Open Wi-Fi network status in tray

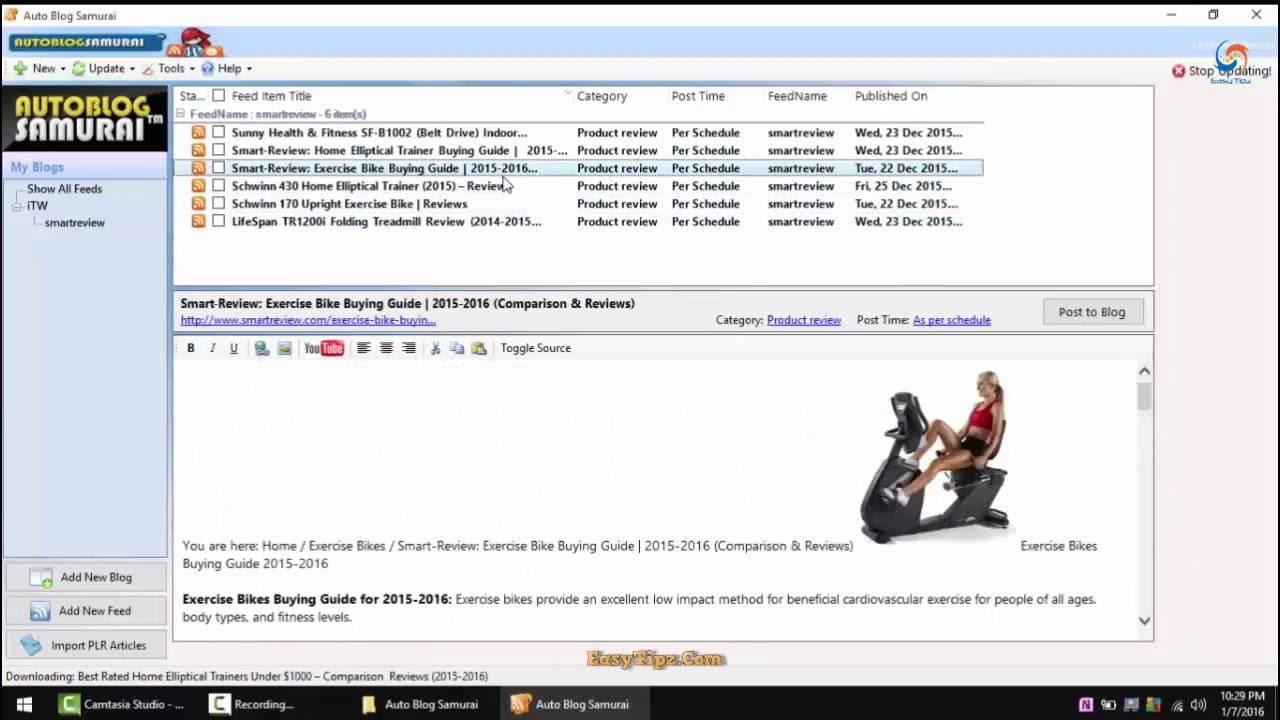(1177, 705)
